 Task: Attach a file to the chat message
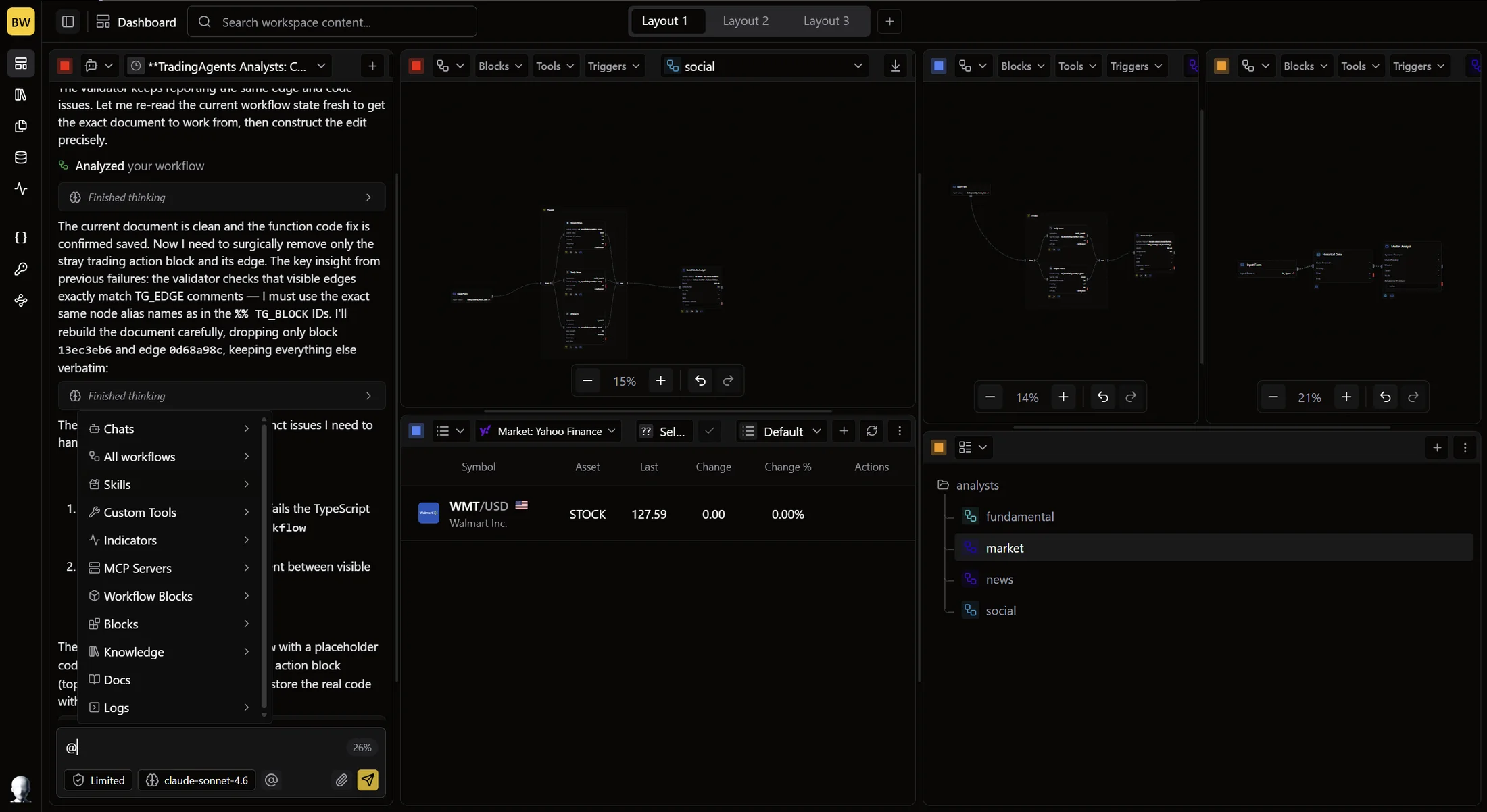pos(341,780)
